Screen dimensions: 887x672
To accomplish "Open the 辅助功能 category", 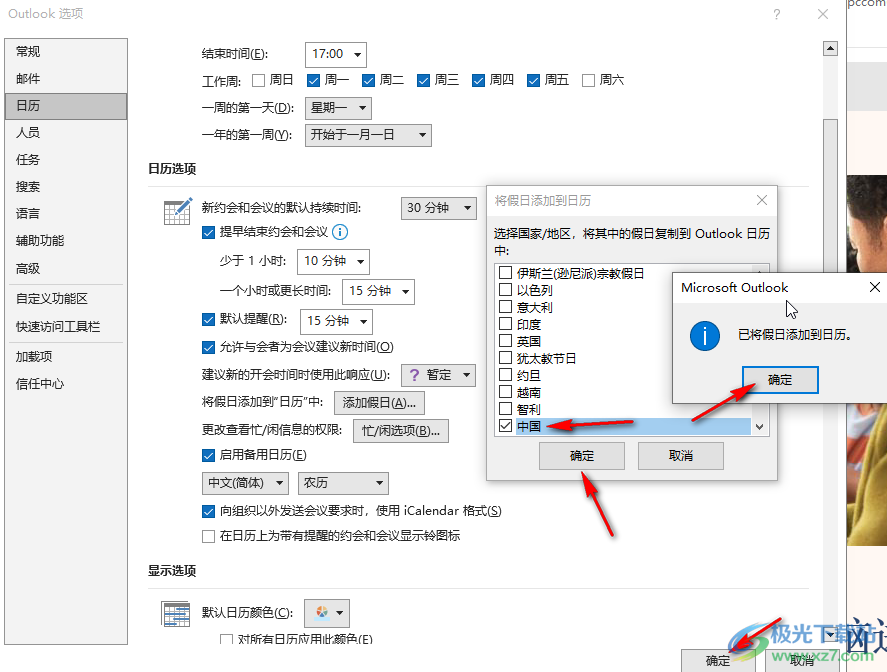I will 66,241.
